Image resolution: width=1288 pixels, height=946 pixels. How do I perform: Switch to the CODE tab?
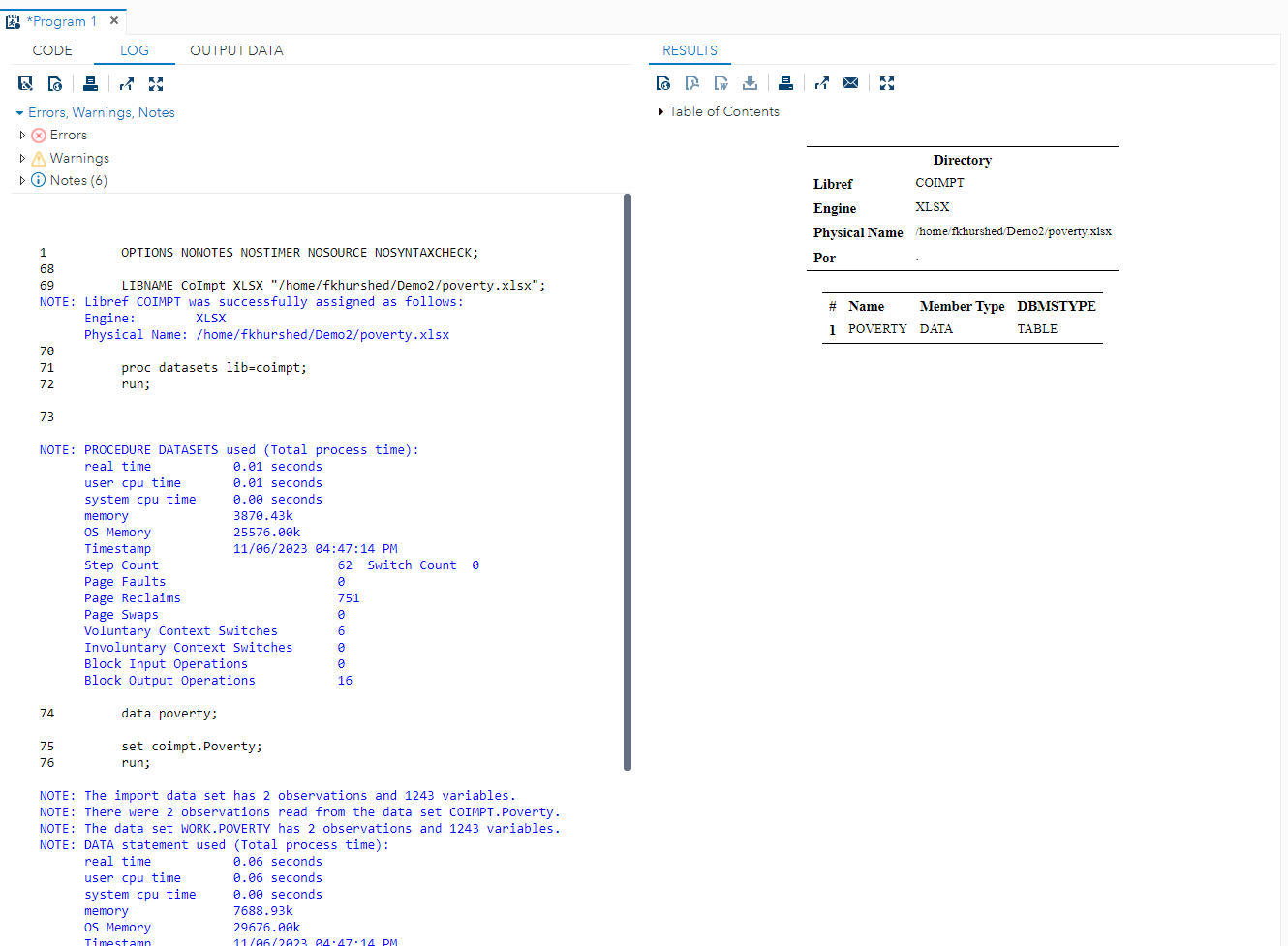tap(52, 50)
